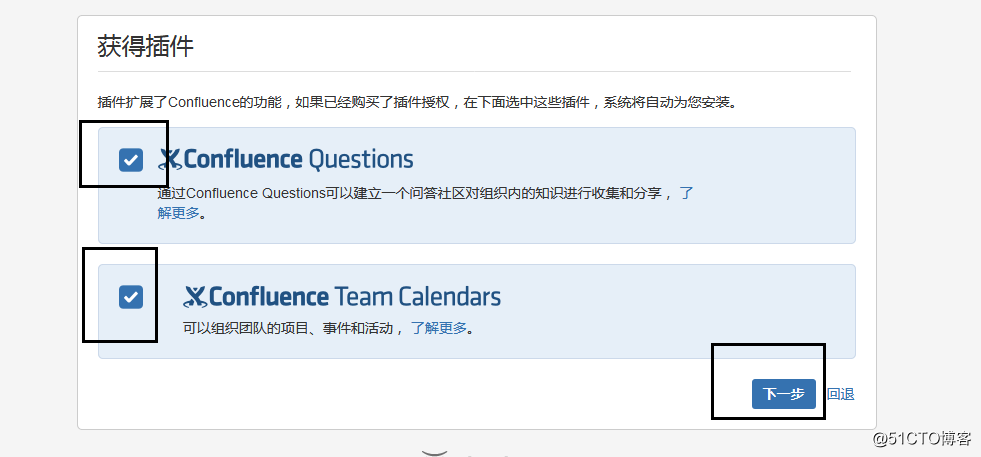
Task: Click the Confluence X icon beside Team Calendars
Action: coord(195,297)
